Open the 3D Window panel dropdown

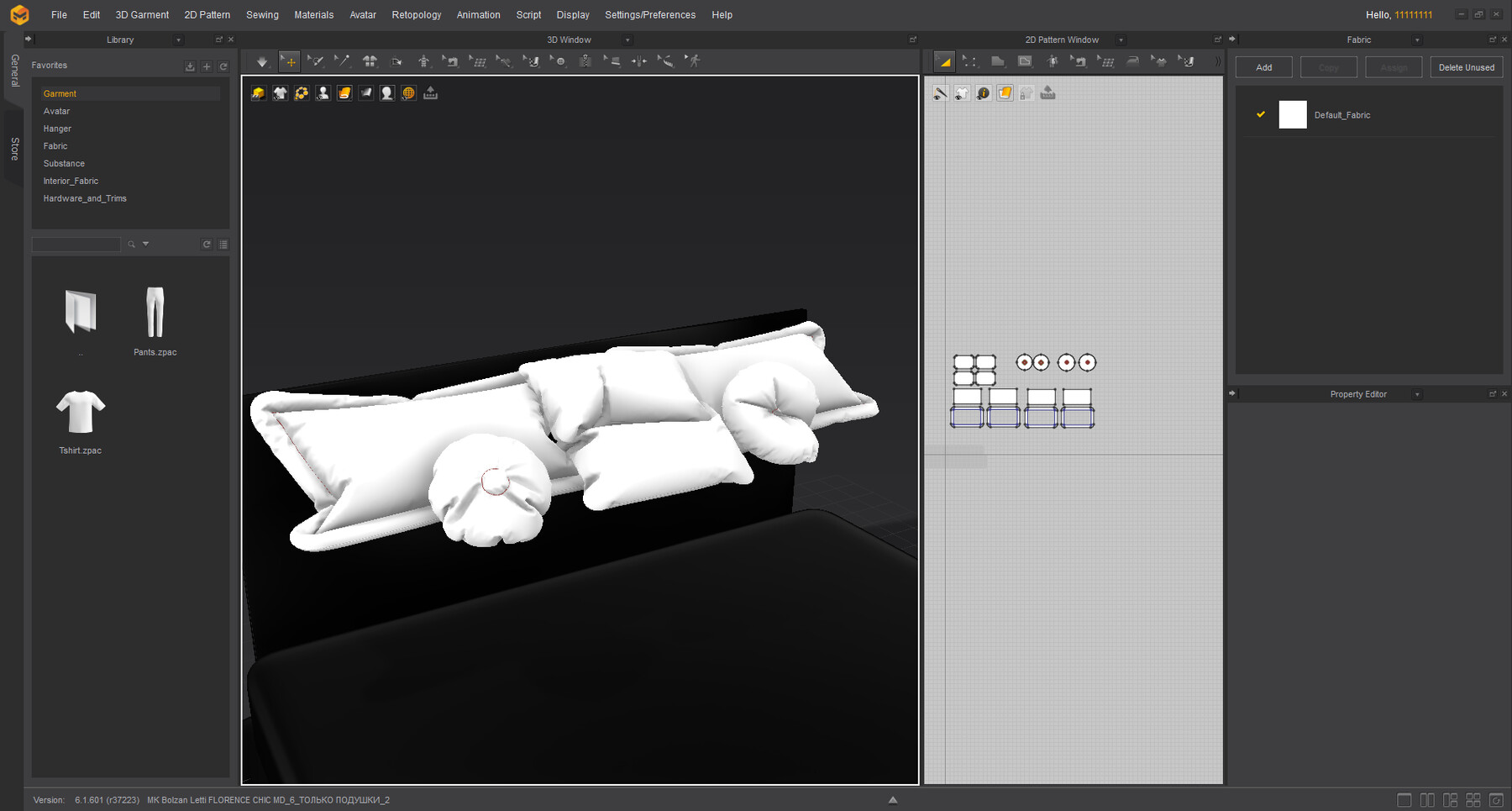[x=627, y=39]
